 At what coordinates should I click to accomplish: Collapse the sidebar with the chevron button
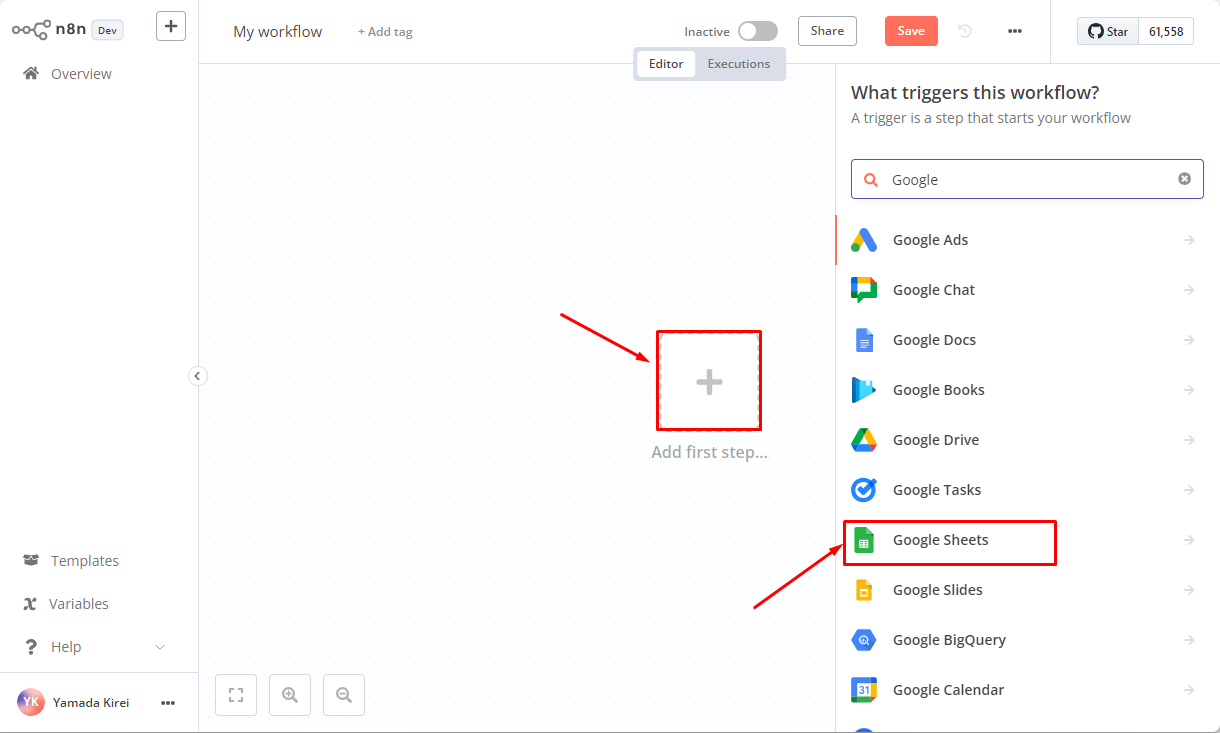[198, 376]
